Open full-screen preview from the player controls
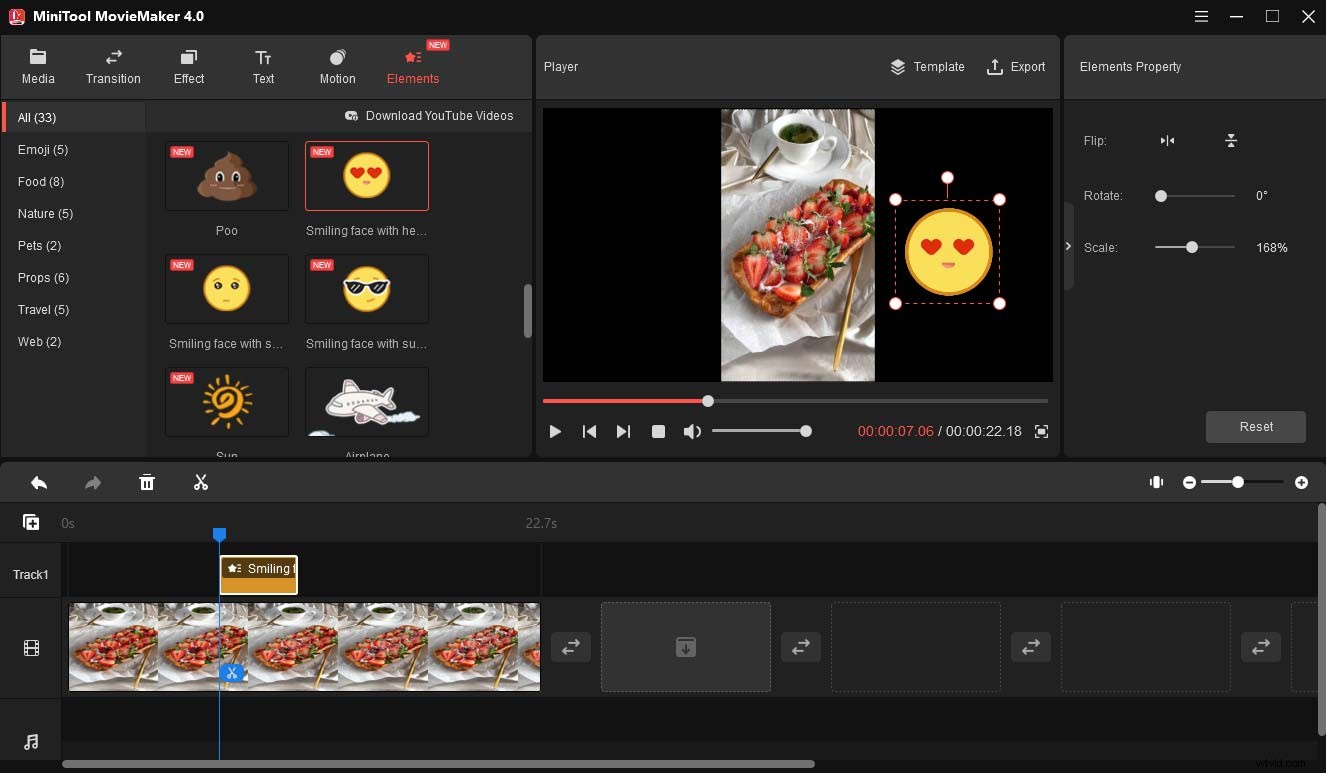Image resolution: width=1326 pixels, height=773 pixels. tap(1041, 431)
